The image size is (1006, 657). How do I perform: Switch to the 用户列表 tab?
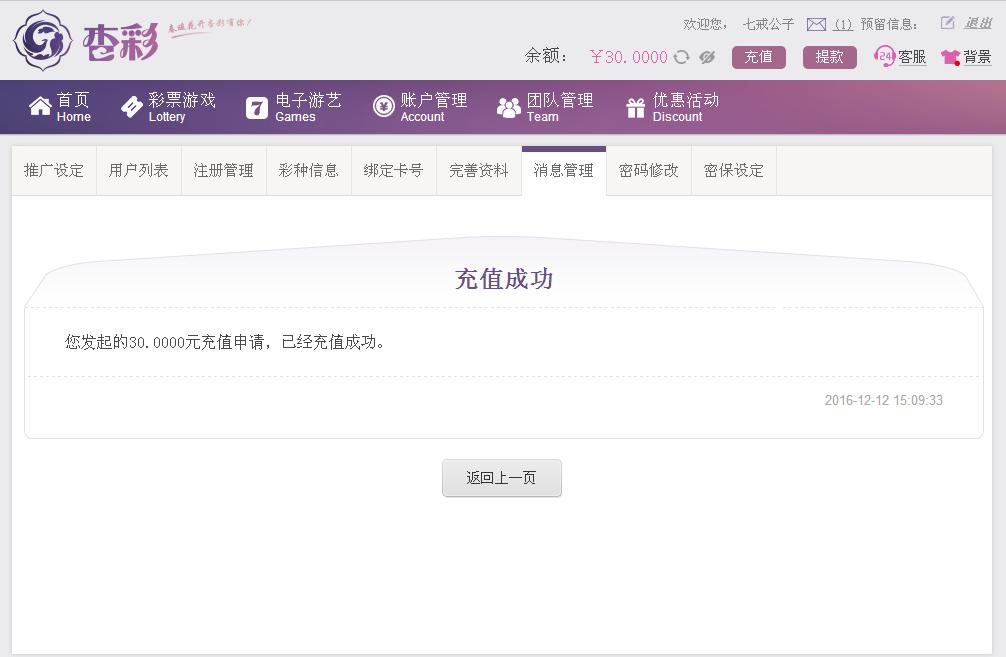(x=138, y=170)
